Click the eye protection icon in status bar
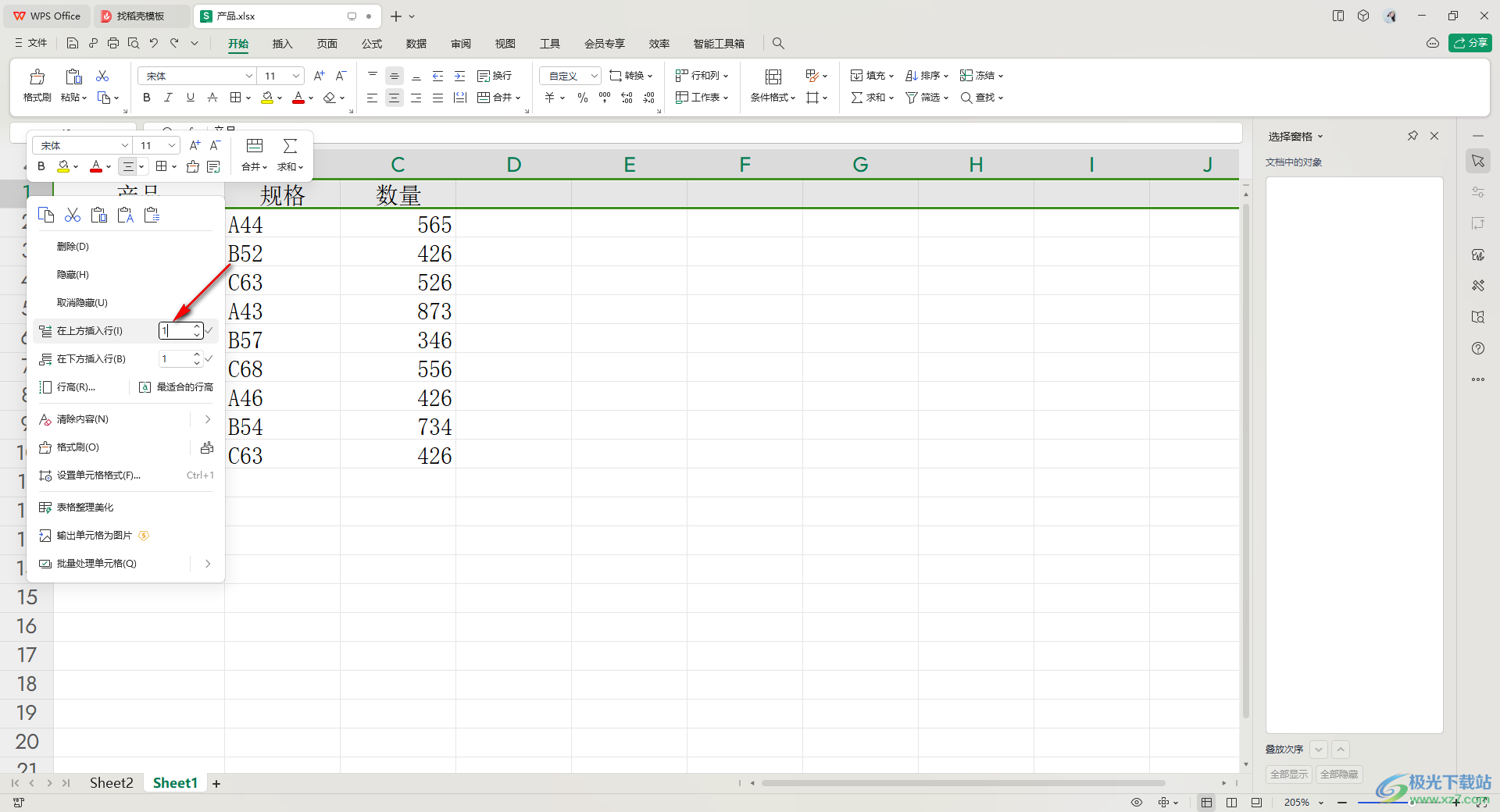Screen dimensions: 1500x812 [x=1137, y=803]
